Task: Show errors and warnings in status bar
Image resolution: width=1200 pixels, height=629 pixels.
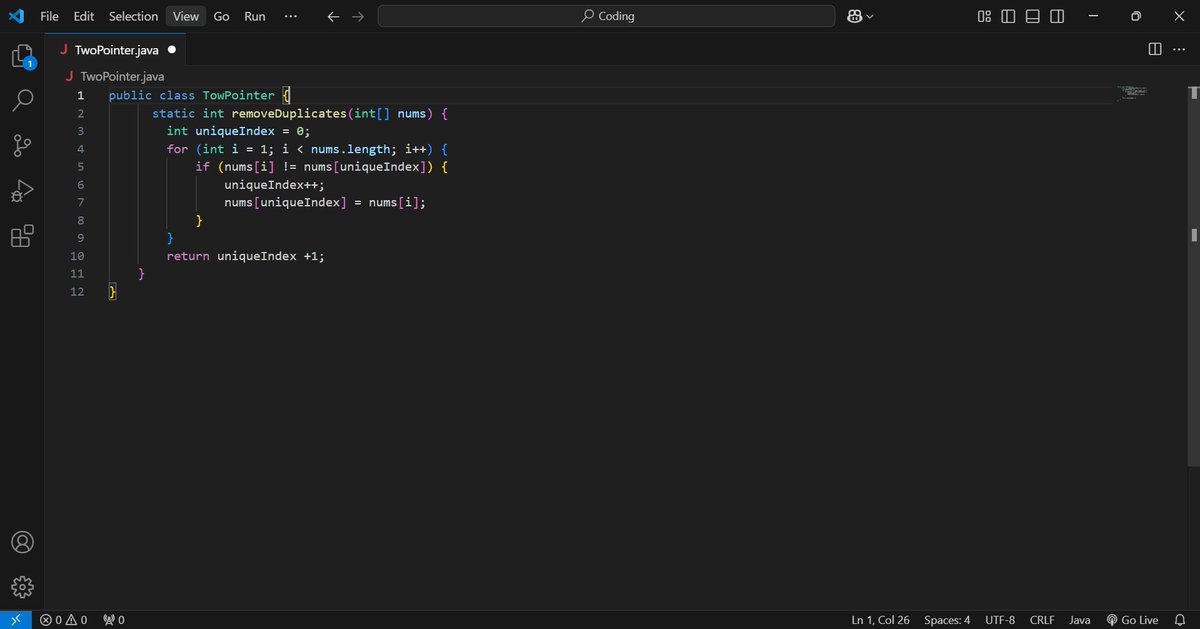Action: (x=63, y=620)
